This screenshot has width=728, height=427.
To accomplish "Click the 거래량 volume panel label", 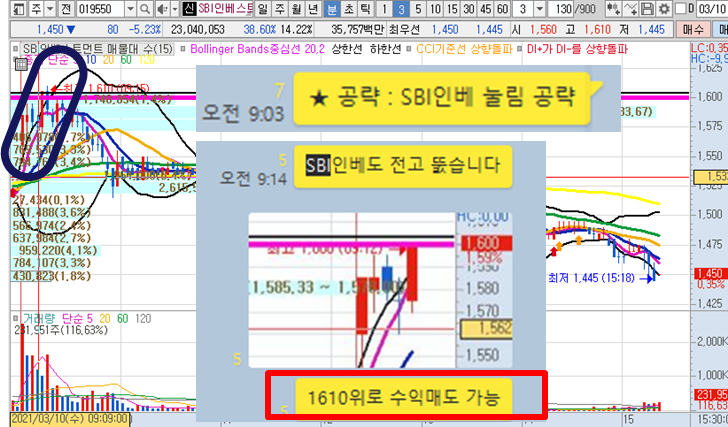I will point(39,318).
